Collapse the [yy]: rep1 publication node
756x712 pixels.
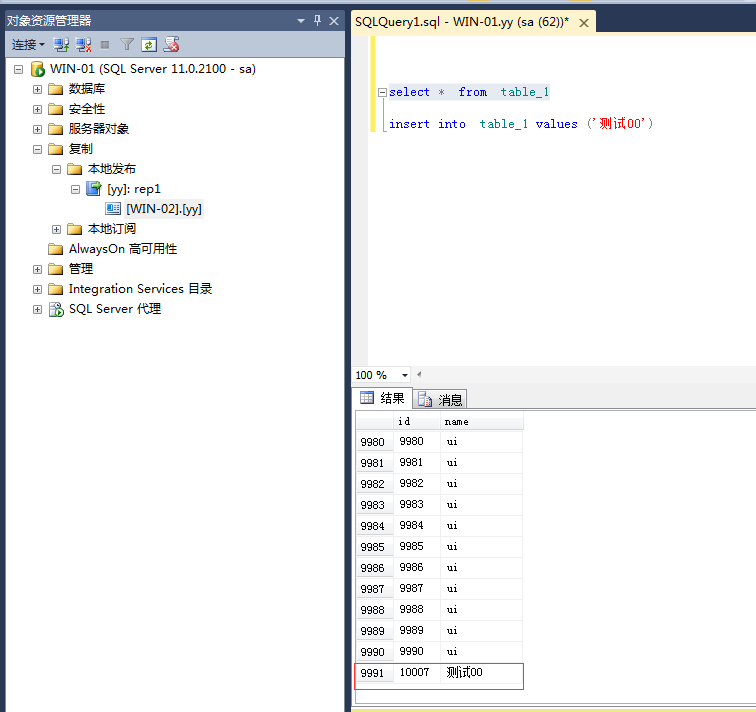click(75, 189)
